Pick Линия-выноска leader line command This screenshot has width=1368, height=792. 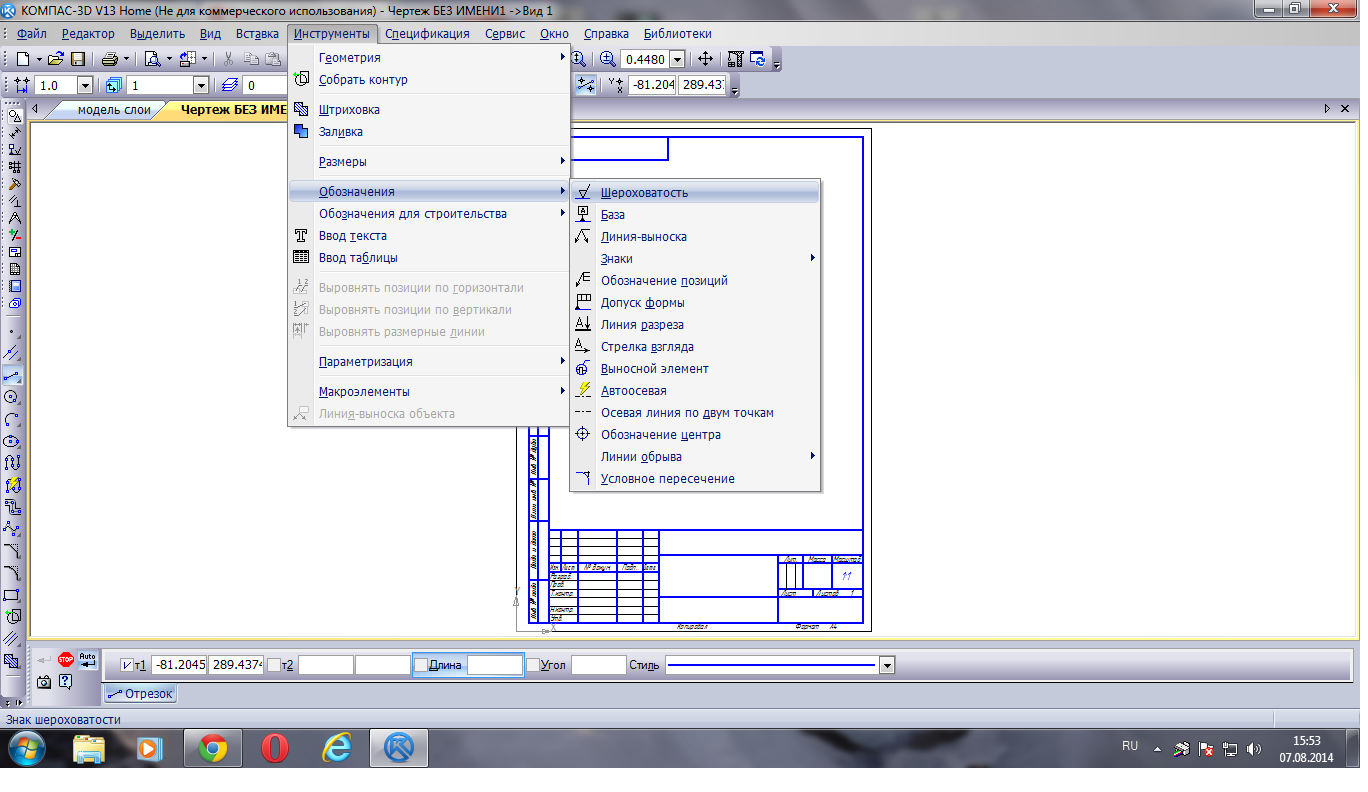pos(695,237)
